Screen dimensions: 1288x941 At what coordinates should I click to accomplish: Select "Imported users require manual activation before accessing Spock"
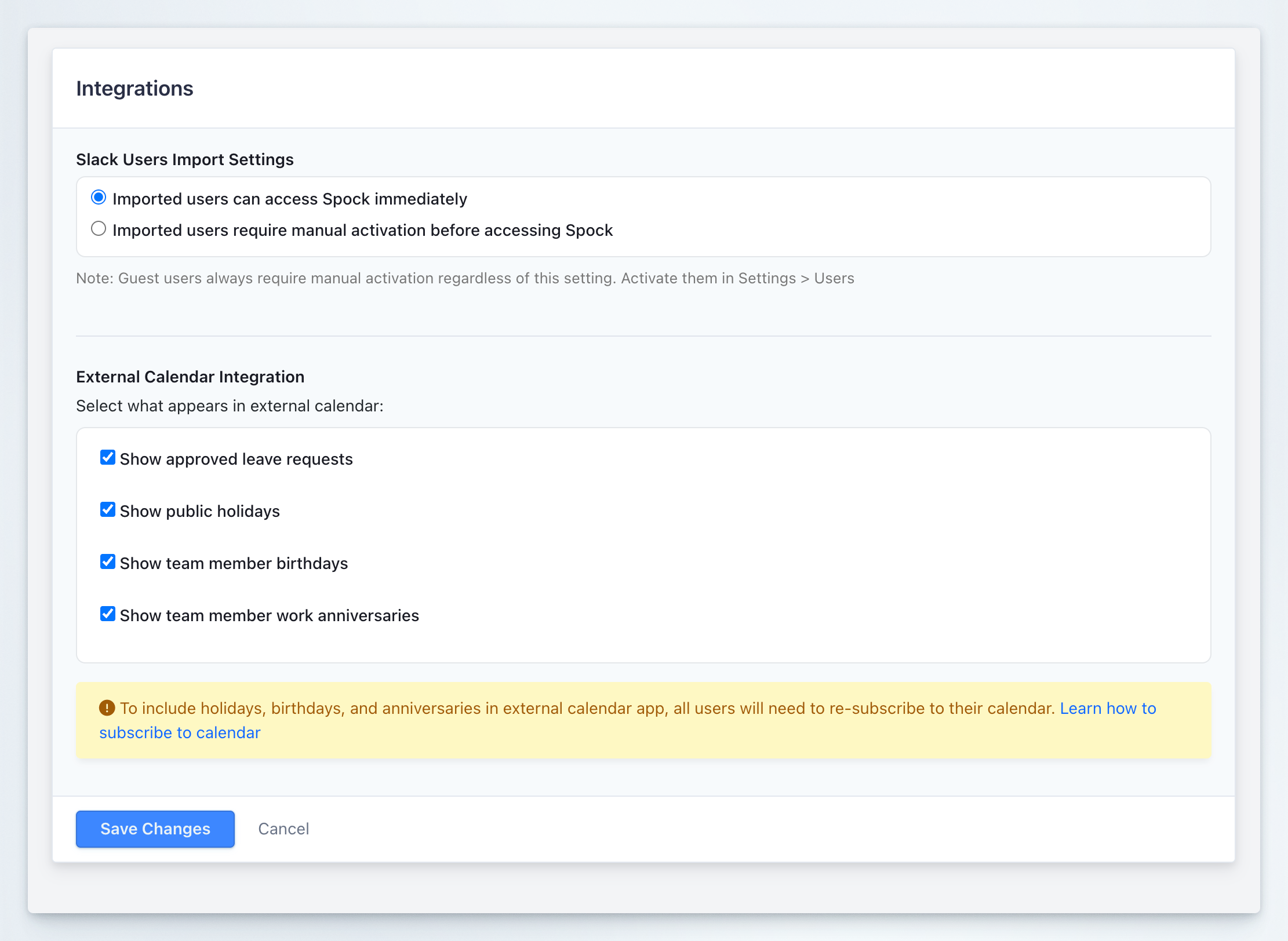[x=99, y=229]
